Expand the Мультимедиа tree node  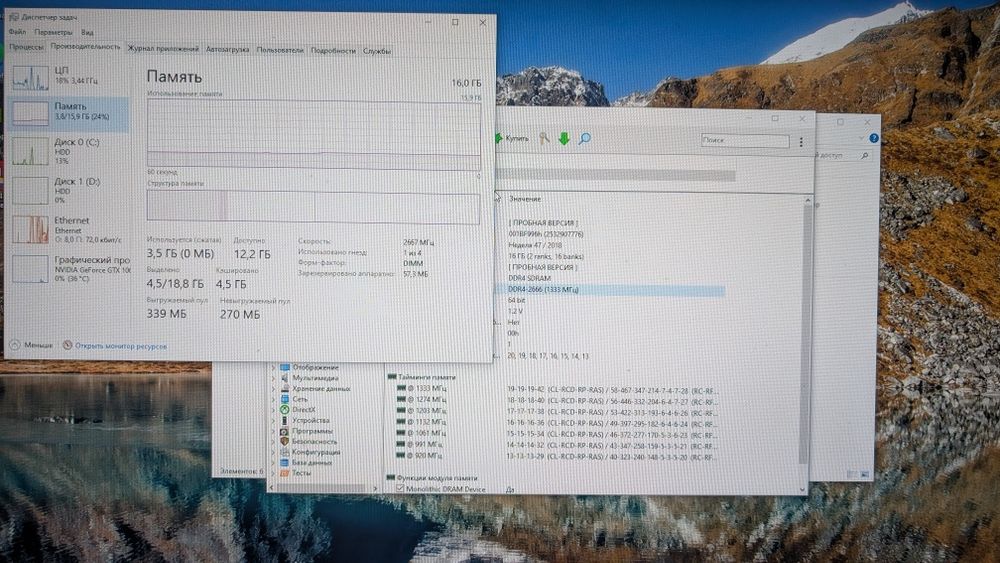[x=273, y=378]
